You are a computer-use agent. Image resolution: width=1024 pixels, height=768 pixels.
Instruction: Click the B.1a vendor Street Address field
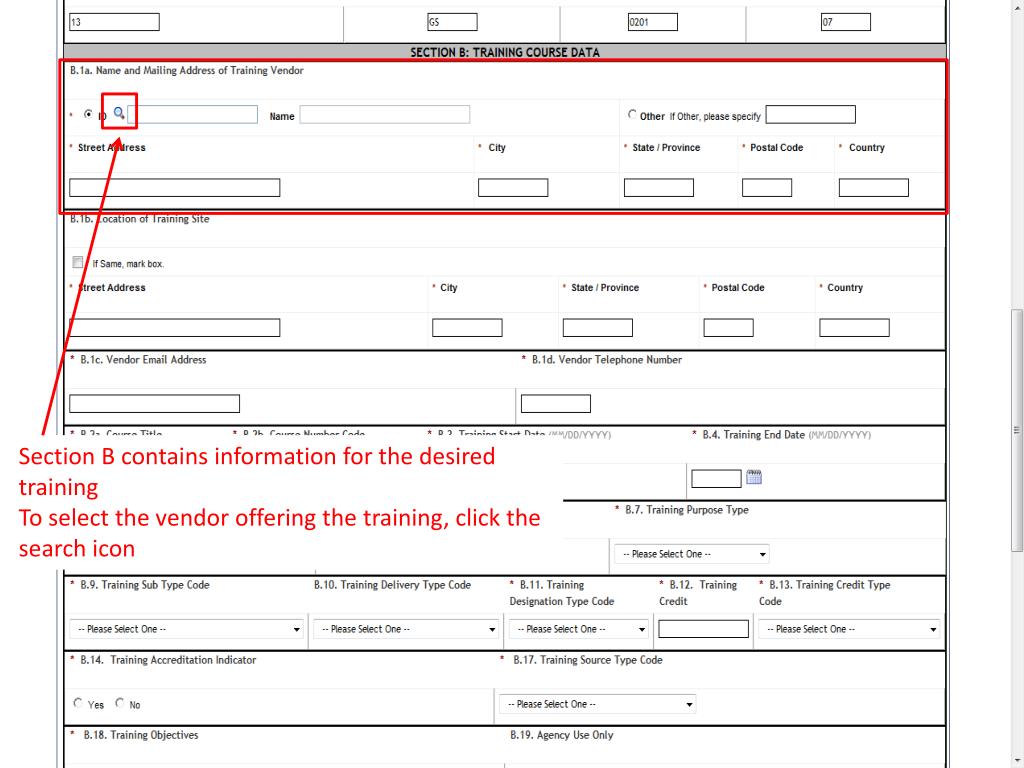point(174,188)
